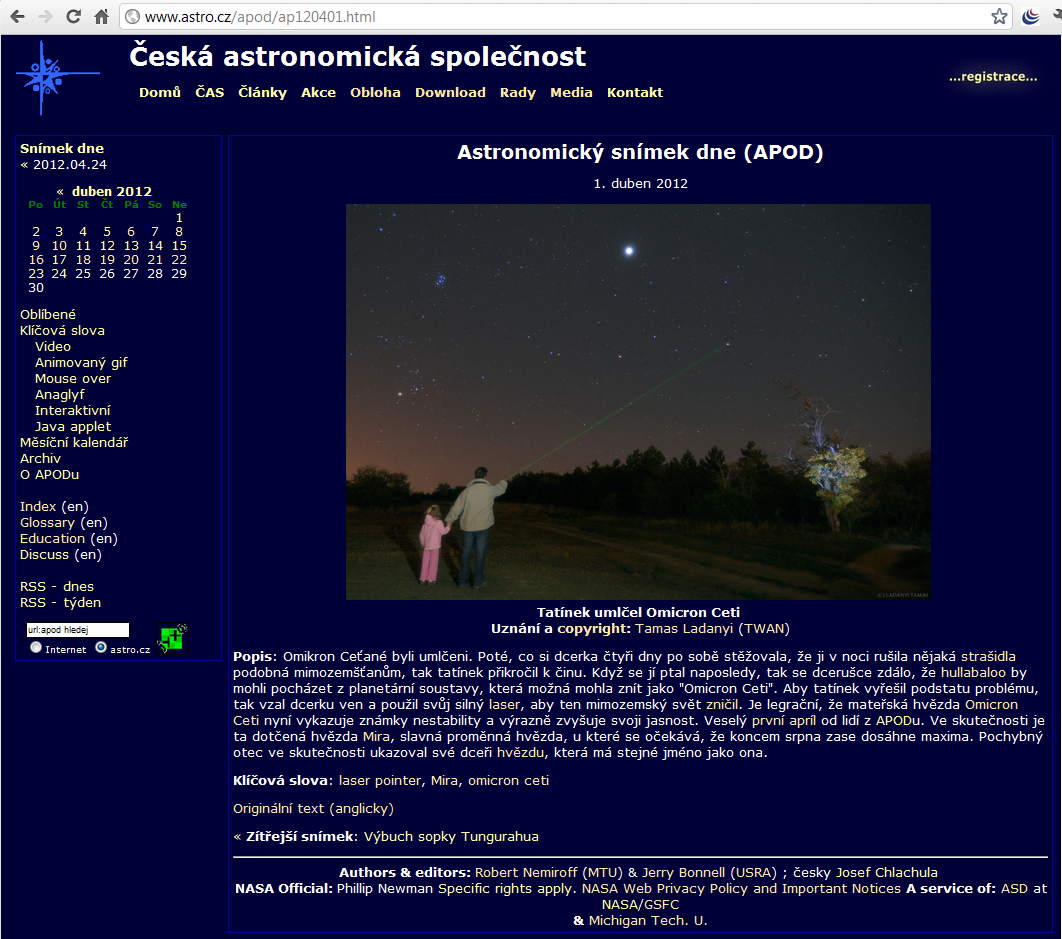This screenshot has width=1062, height=939.
Task: Click the moon extension icon in the toolbar
Action: pos(1030,16)
